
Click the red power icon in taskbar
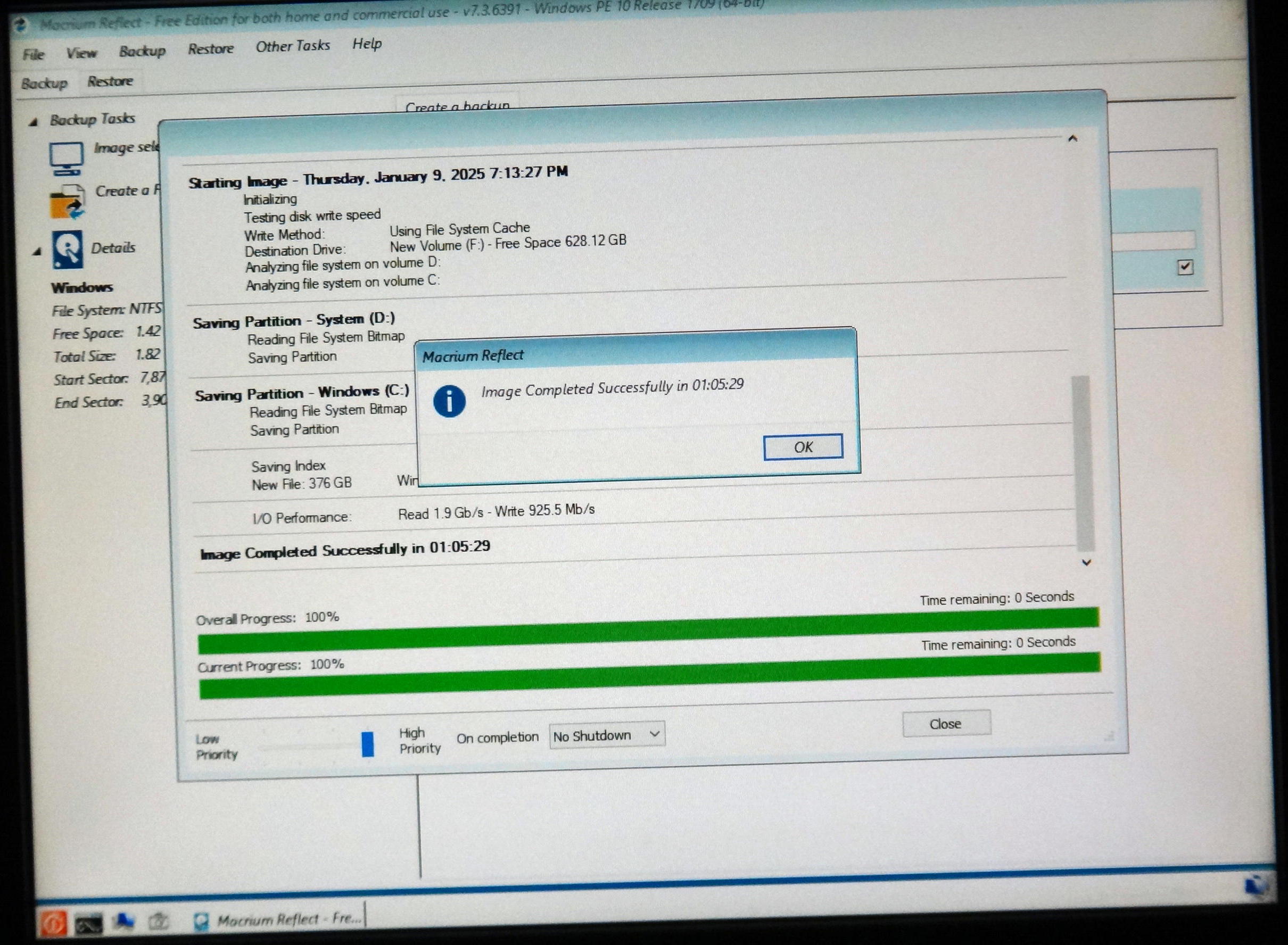point(53,922)
